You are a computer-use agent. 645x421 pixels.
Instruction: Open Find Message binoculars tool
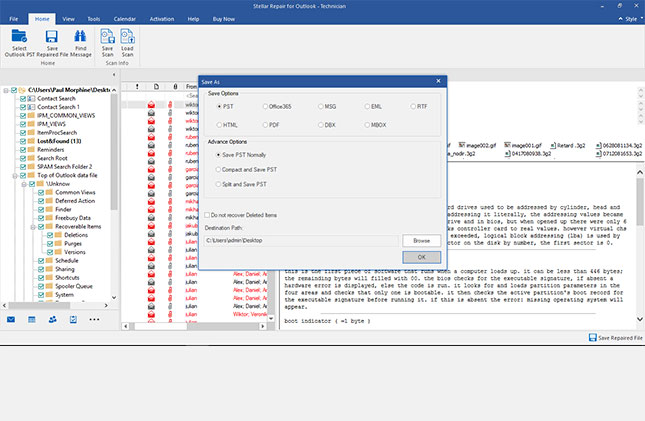click(80, 37)
